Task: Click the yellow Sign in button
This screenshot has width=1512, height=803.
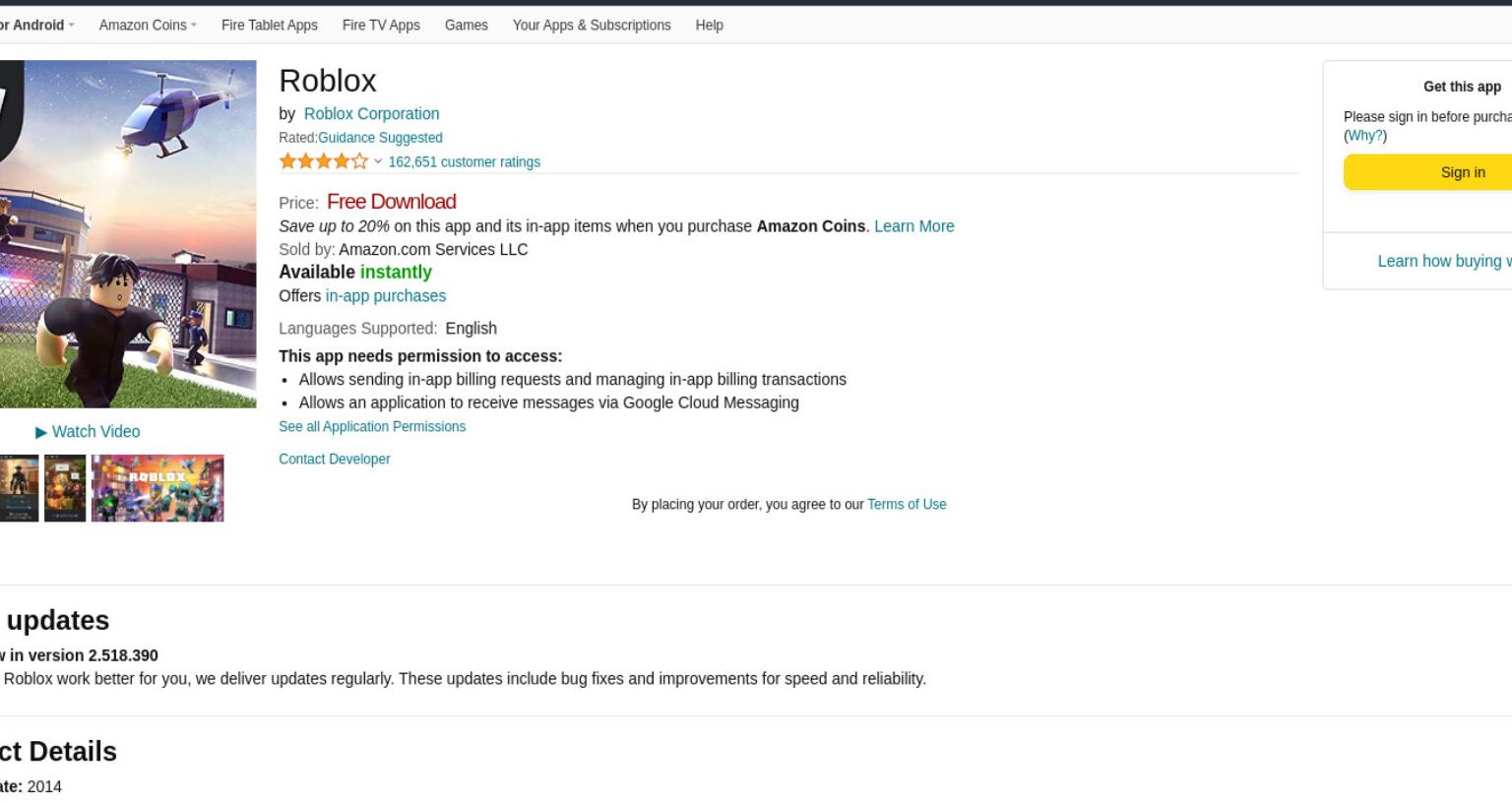Action: [1427, 172]
